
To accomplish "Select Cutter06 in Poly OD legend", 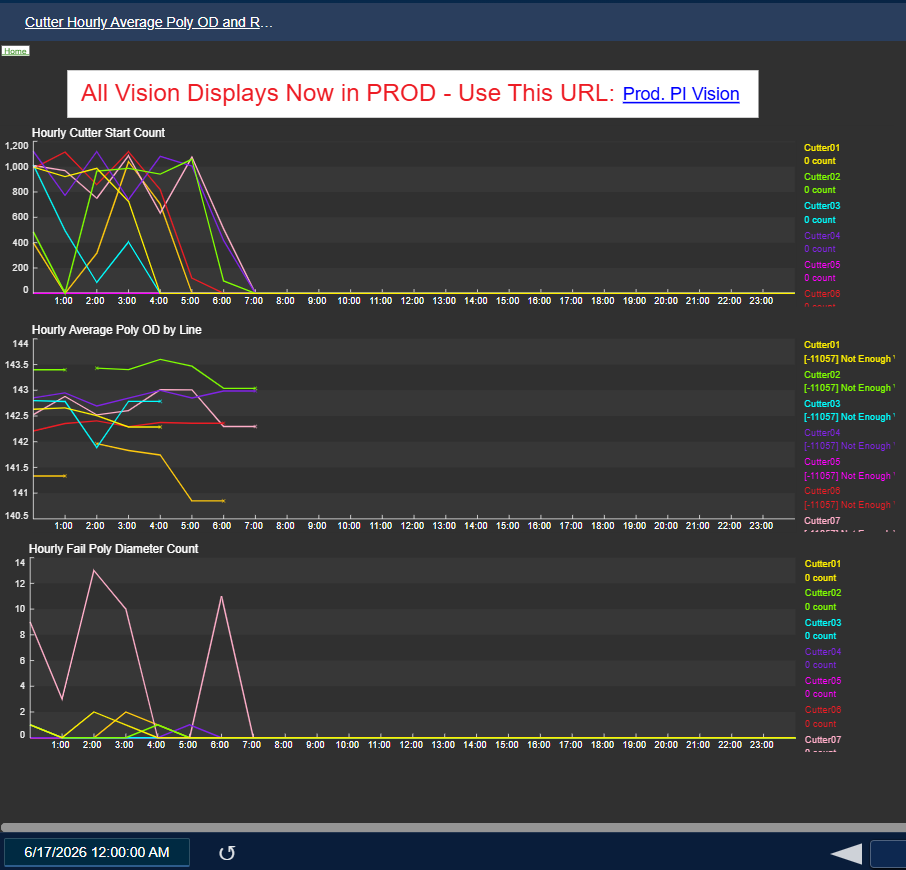I will (x=822, y=491).
